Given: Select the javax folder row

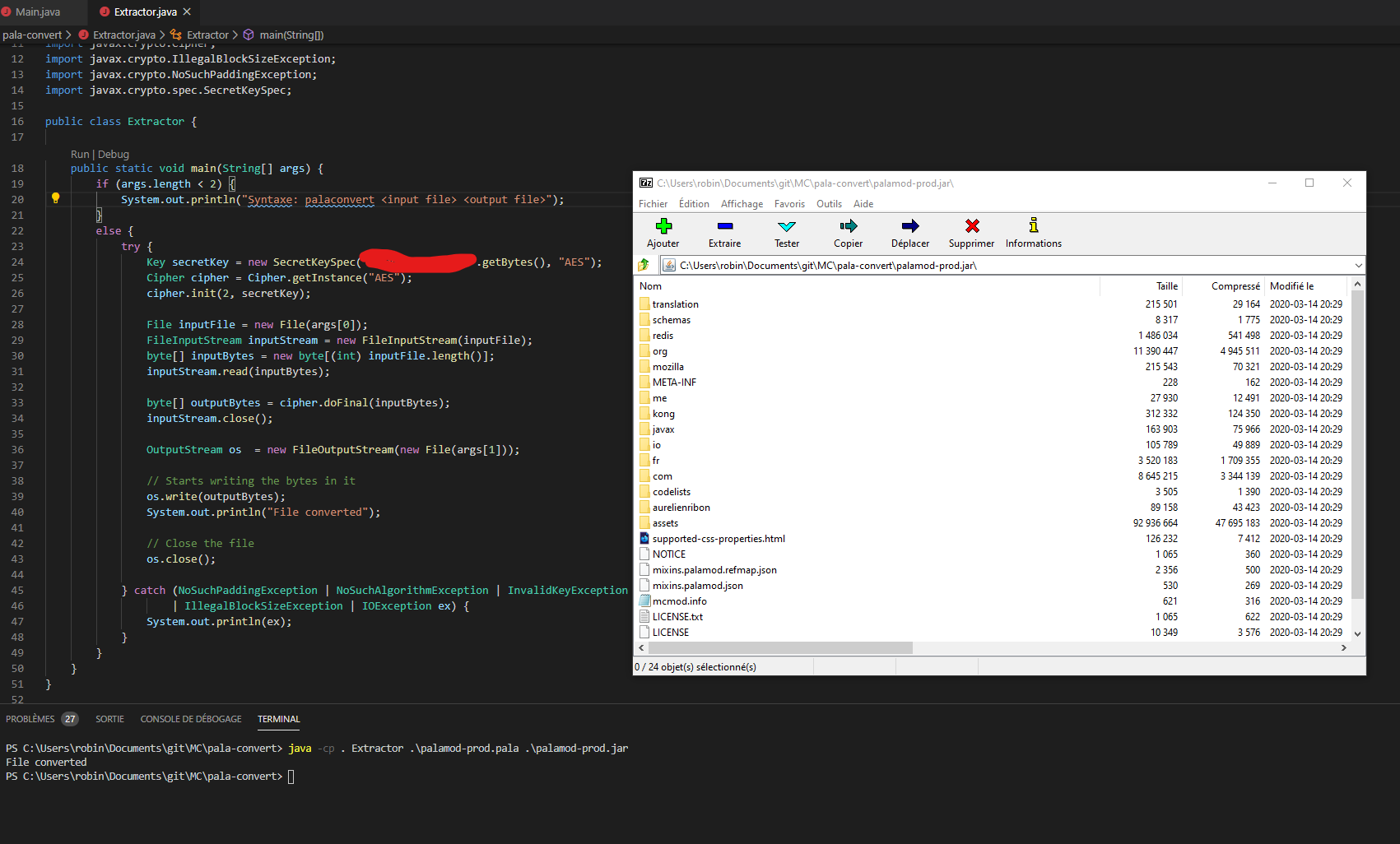Looking at the screenshot, I should point(993,429).
